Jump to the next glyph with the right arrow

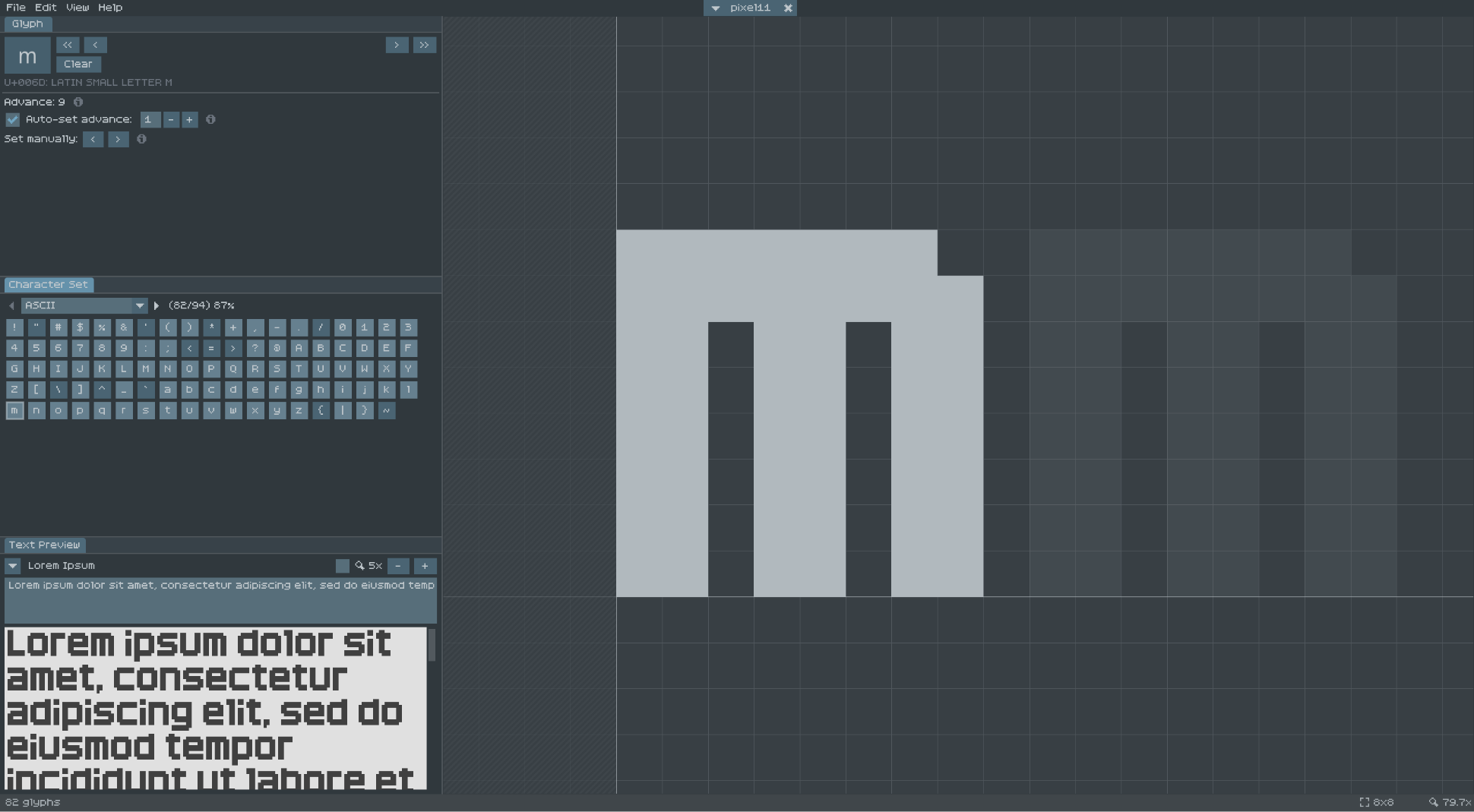[x=397, y=45]
